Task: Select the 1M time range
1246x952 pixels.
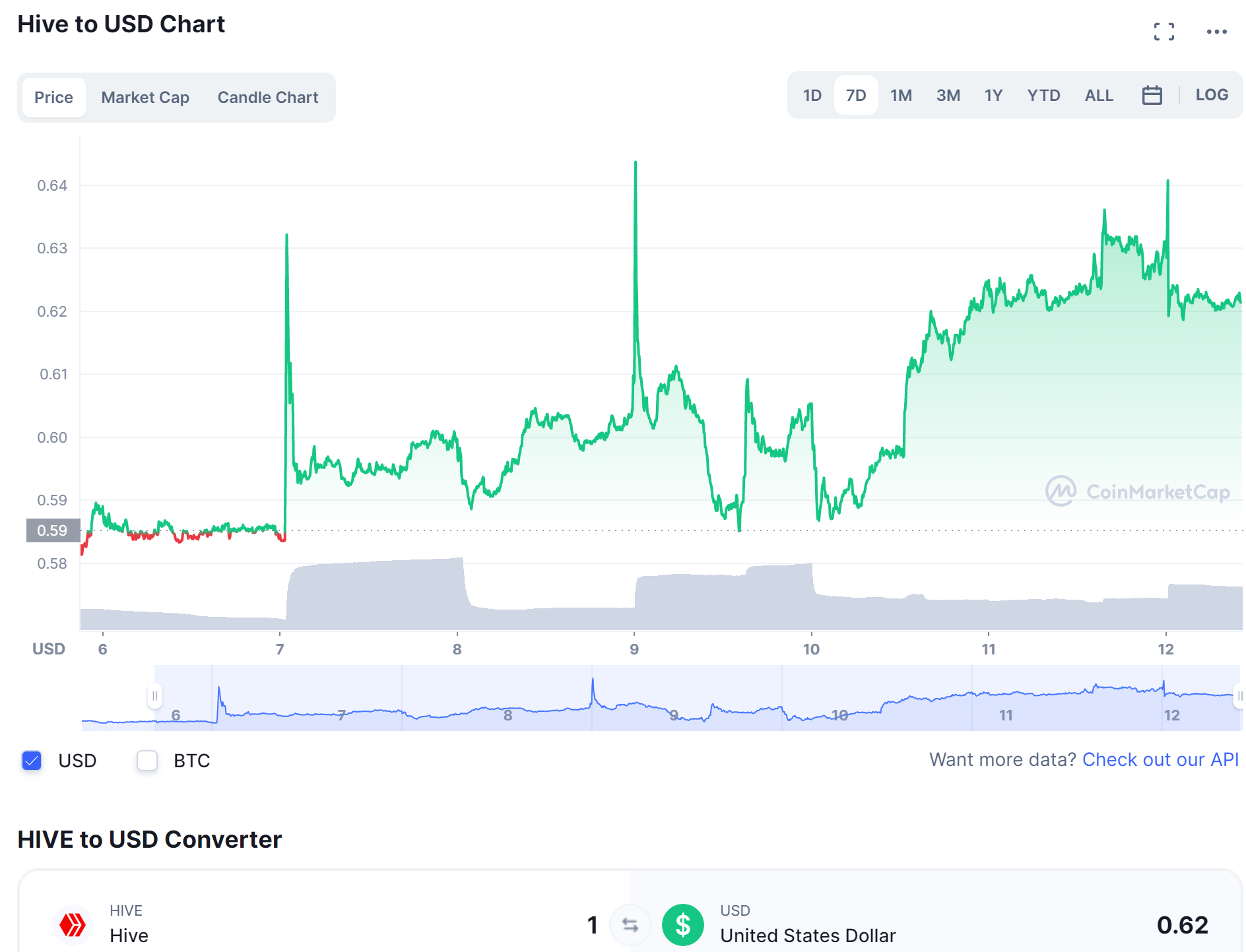Action: pos(901,95)
